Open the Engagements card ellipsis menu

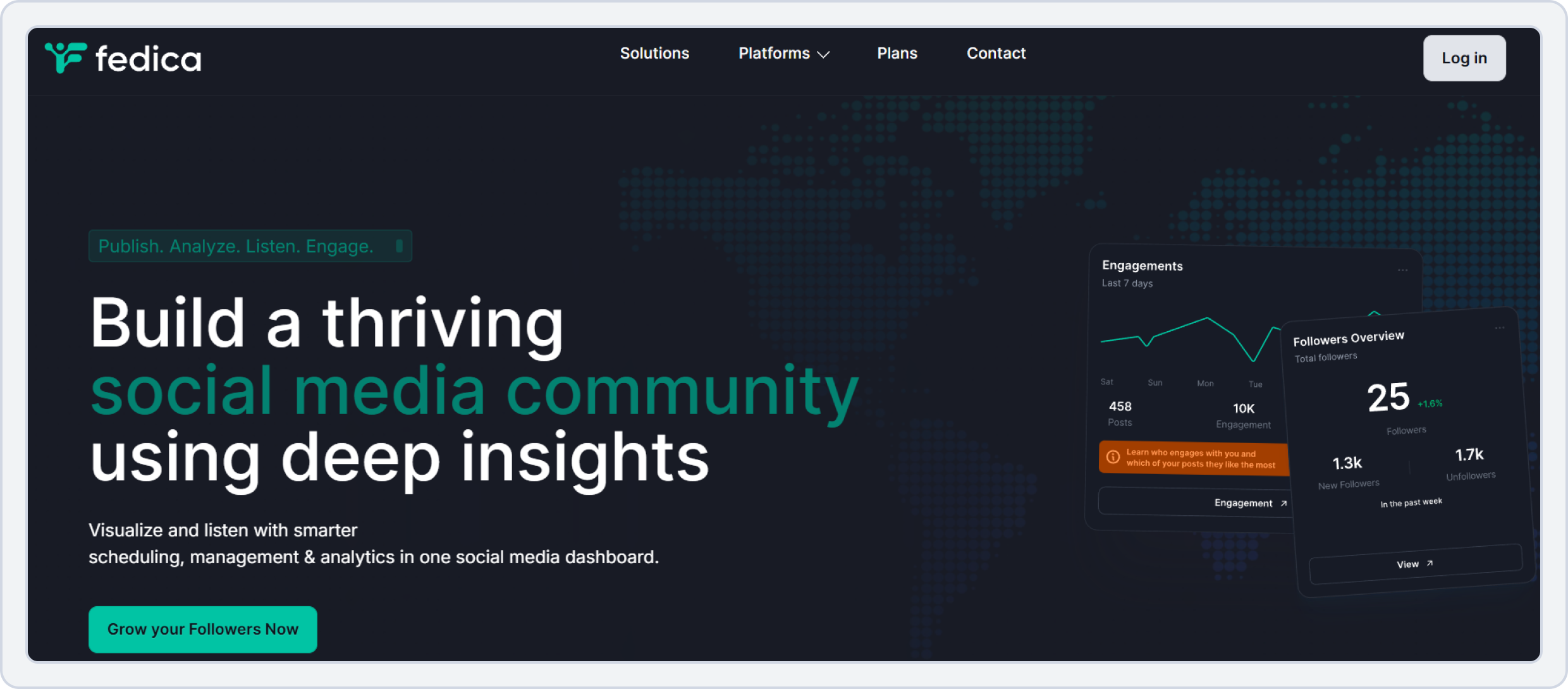(1403, 270)
